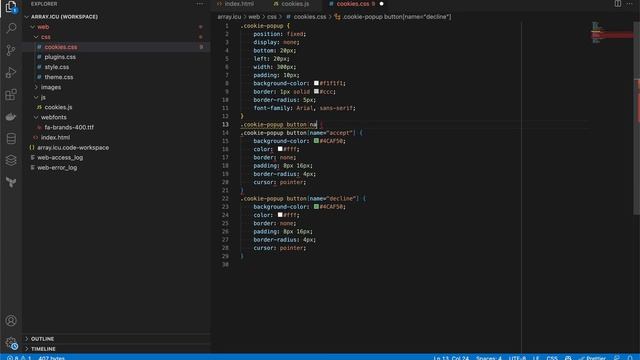
Task: Open the Explorer view in activity bar
Action: (11, 7)
